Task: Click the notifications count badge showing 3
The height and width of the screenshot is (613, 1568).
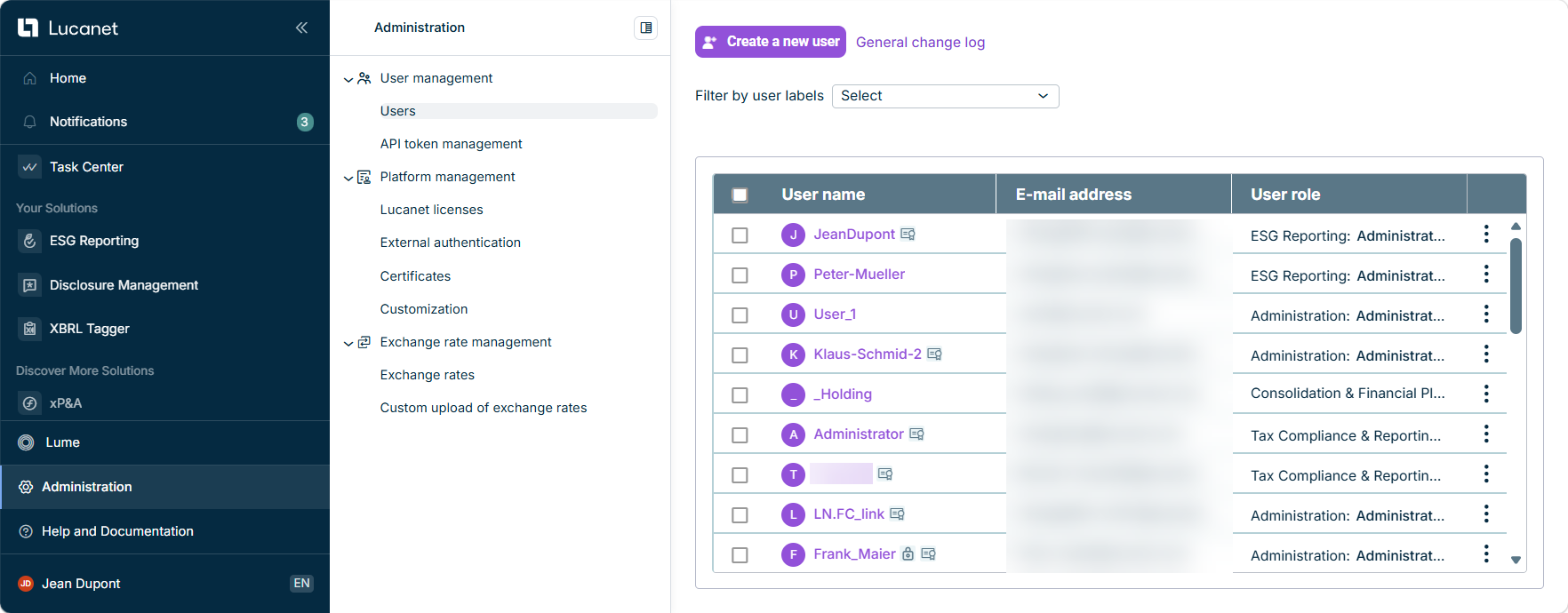Action: point(305,122)
